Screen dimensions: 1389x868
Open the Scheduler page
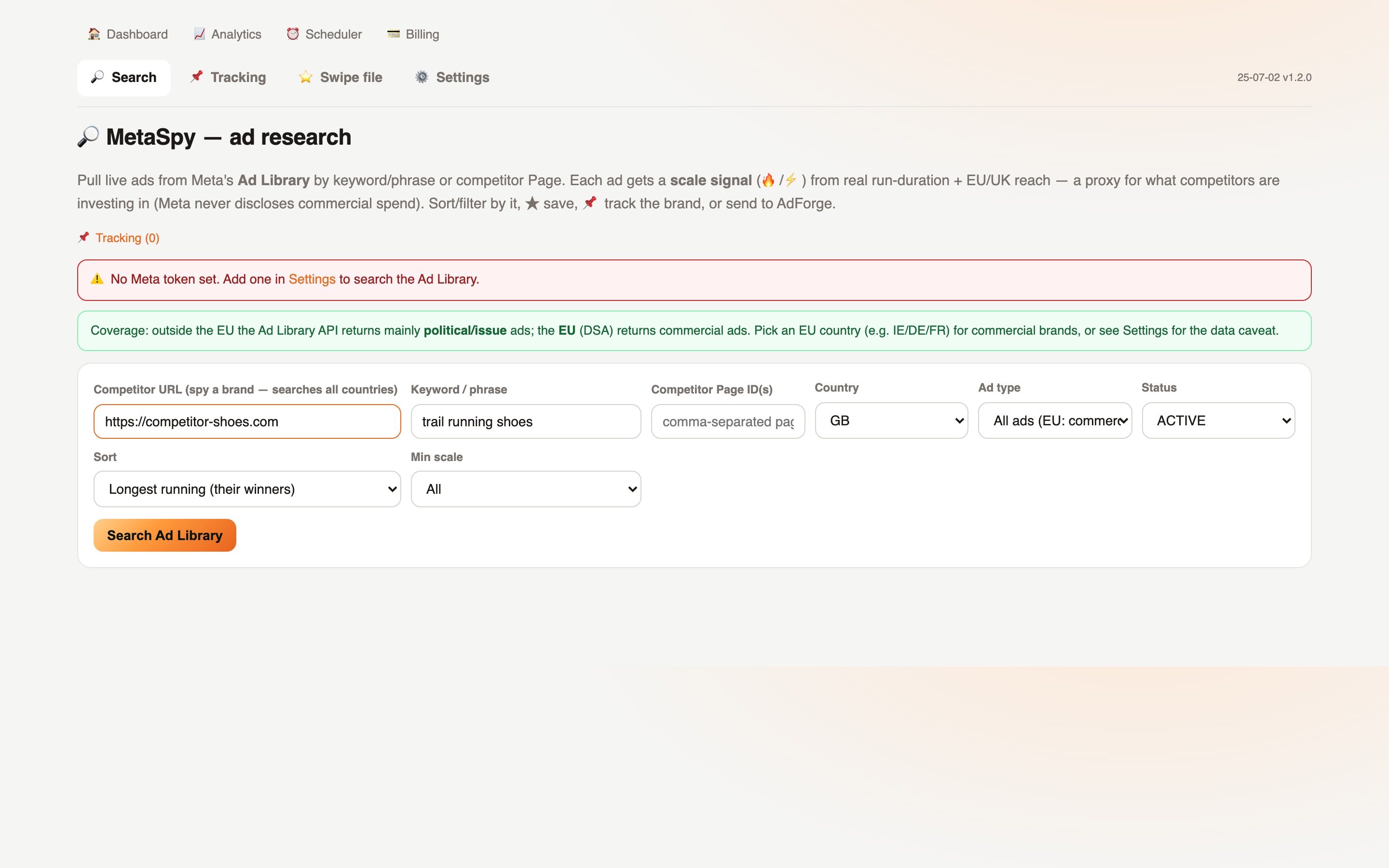tap(325, 34)
